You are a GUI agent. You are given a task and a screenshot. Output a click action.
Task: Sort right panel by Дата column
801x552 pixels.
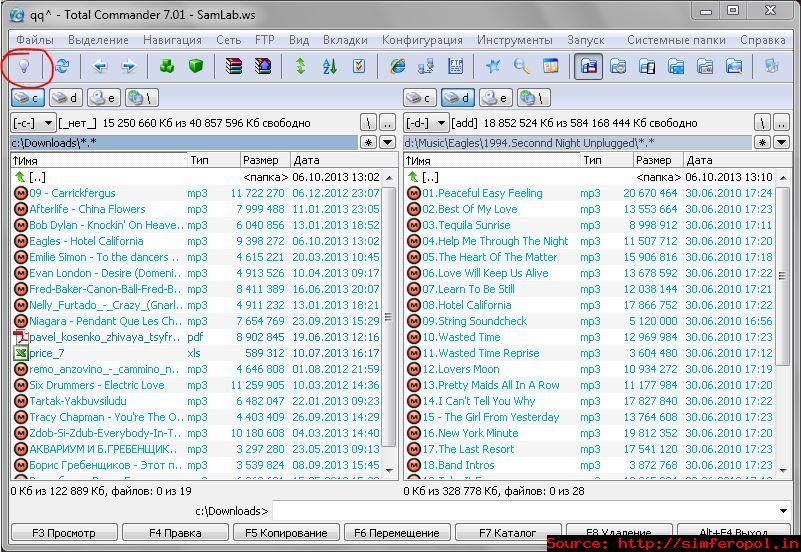point(738,160)
